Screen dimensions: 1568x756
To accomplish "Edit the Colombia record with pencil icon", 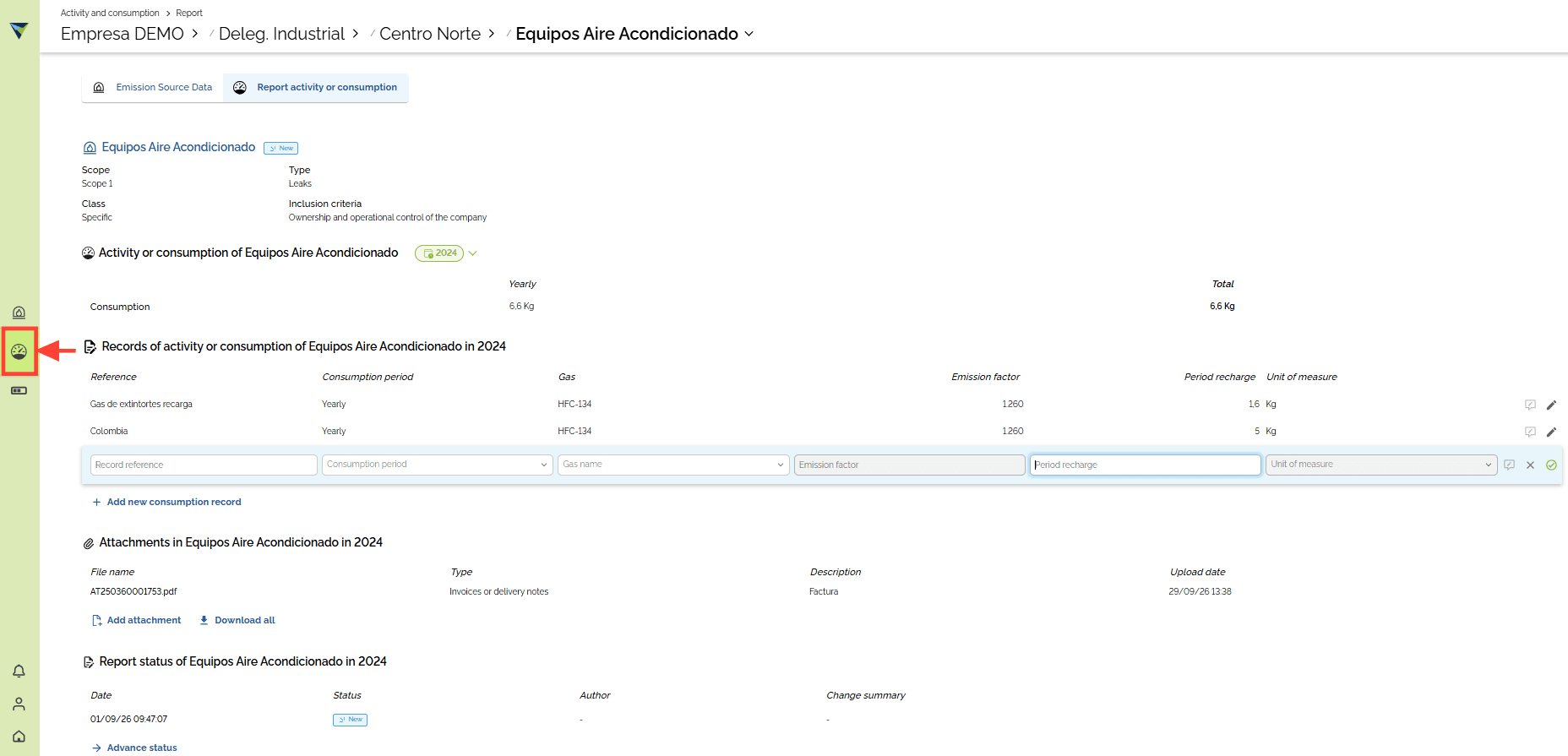I will 1551,432.
